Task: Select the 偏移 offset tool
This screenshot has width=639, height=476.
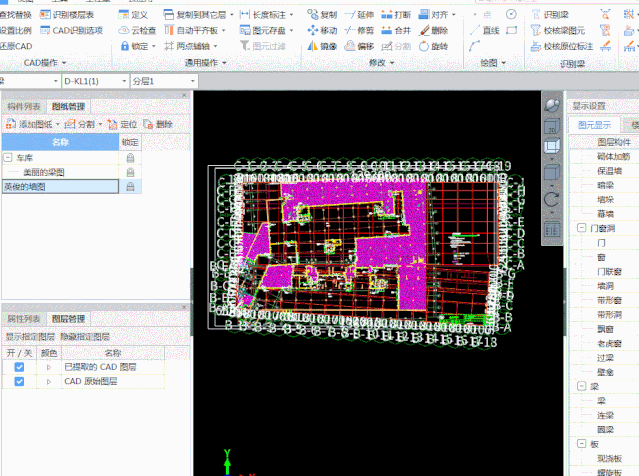Action: (x=359, y=46)
